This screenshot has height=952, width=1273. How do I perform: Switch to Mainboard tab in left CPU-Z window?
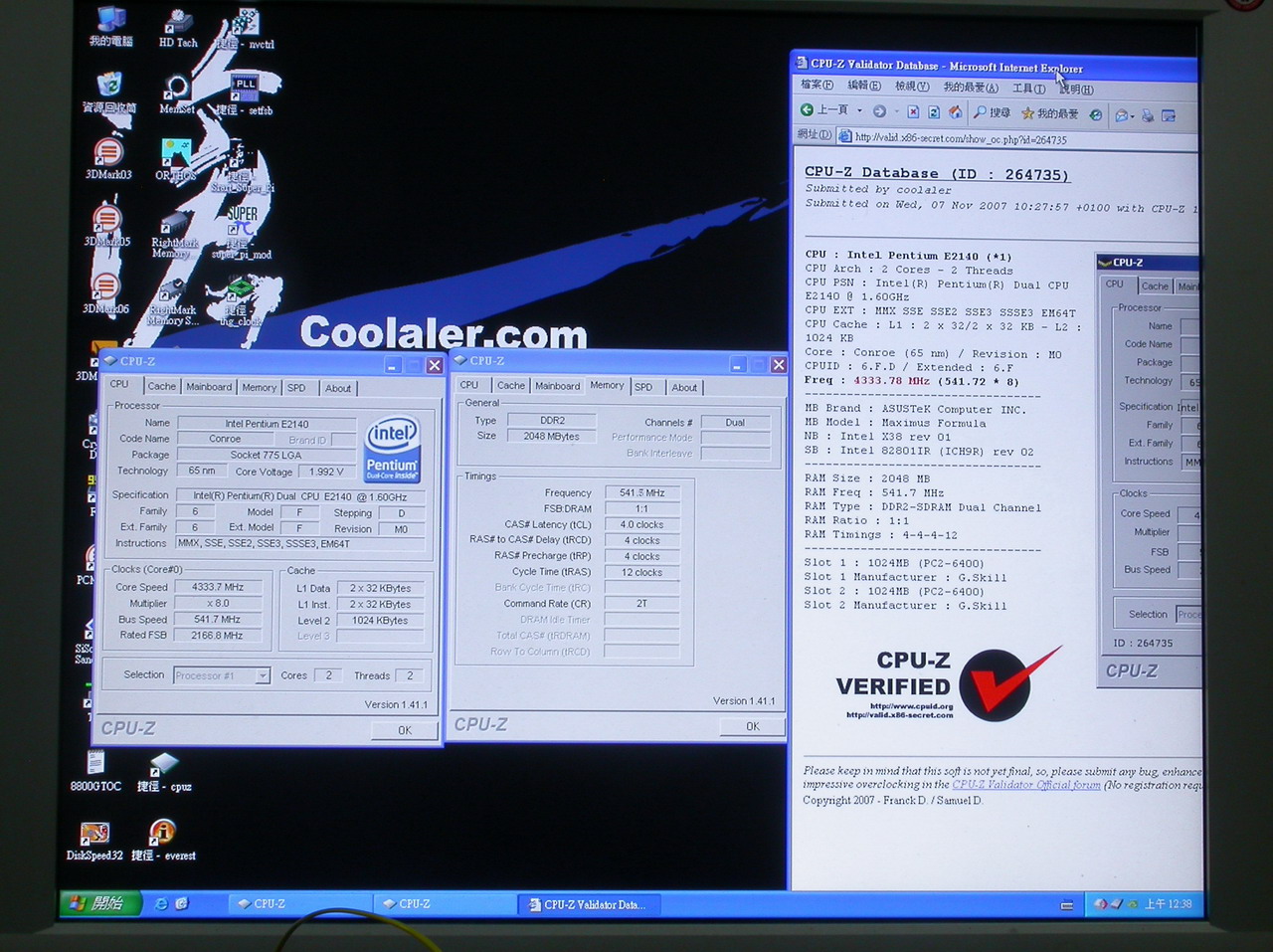pyautogui.click(x=209, y=387)
